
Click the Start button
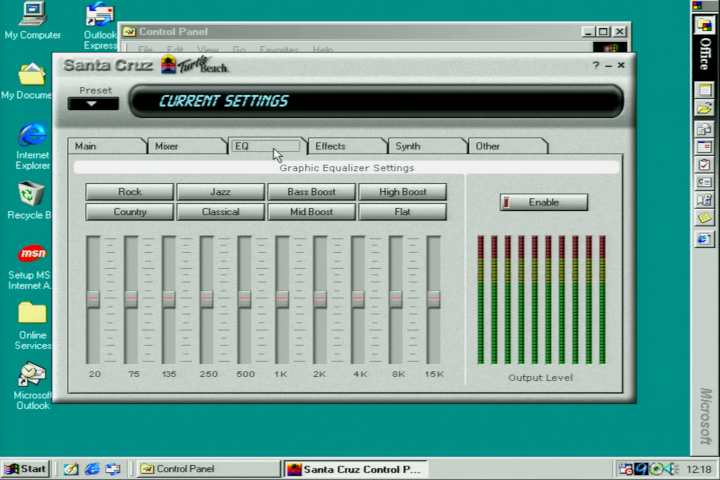pyautogui.click(x=25, y=469)
